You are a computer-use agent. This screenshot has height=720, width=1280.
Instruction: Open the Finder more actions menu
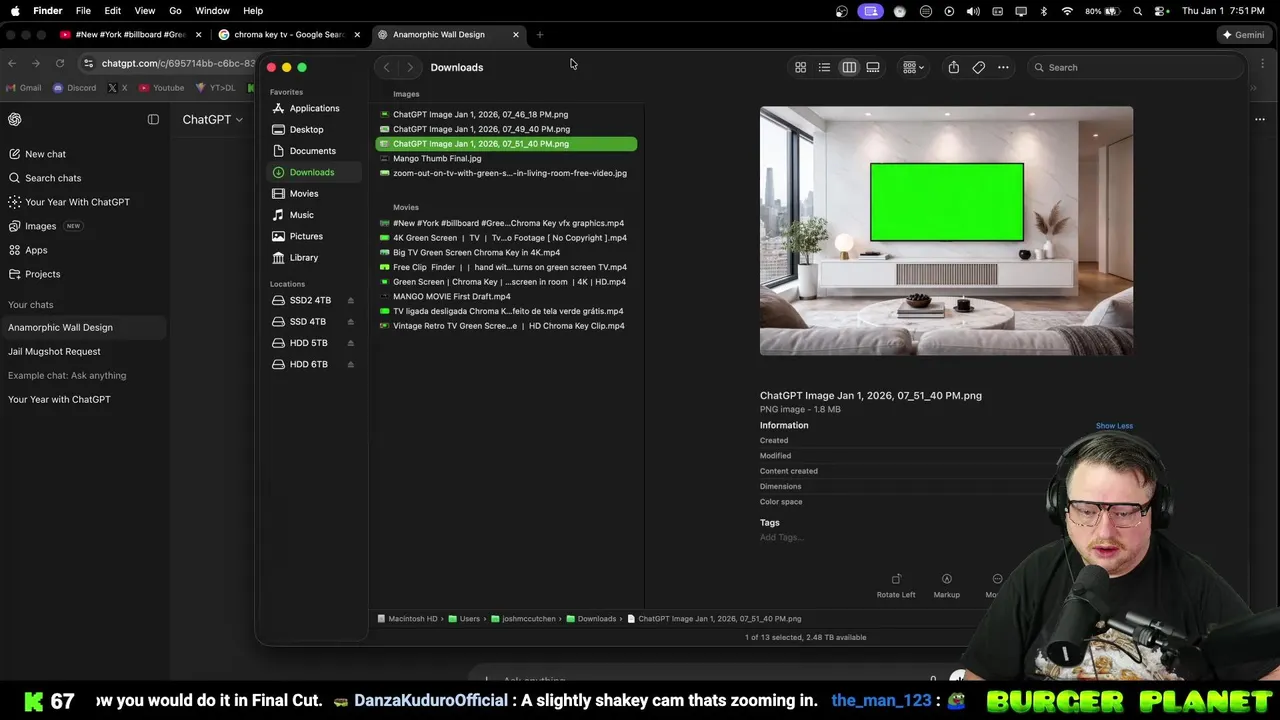click(1003, 67)
